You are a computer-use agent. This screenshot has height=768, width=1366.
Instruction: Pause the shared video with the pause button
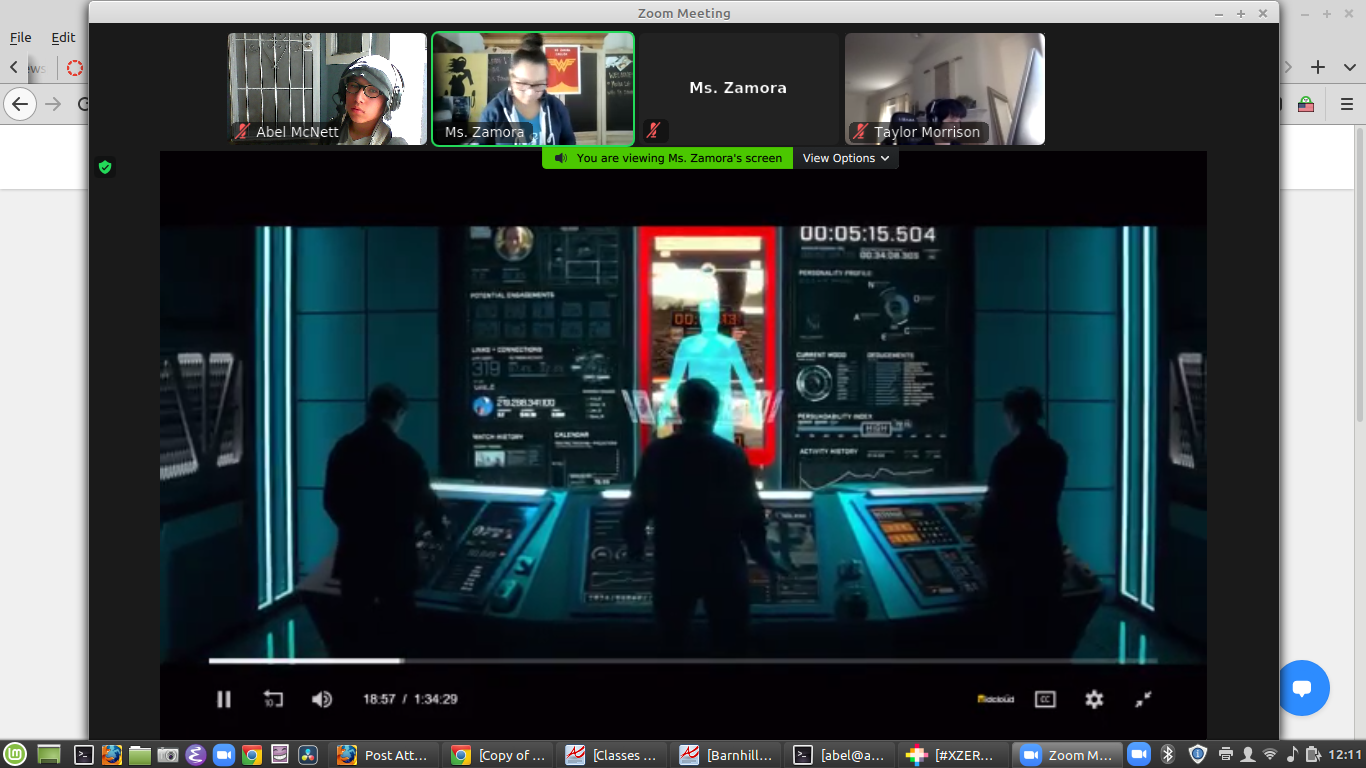pyautogui.click(x=224, y=699)
